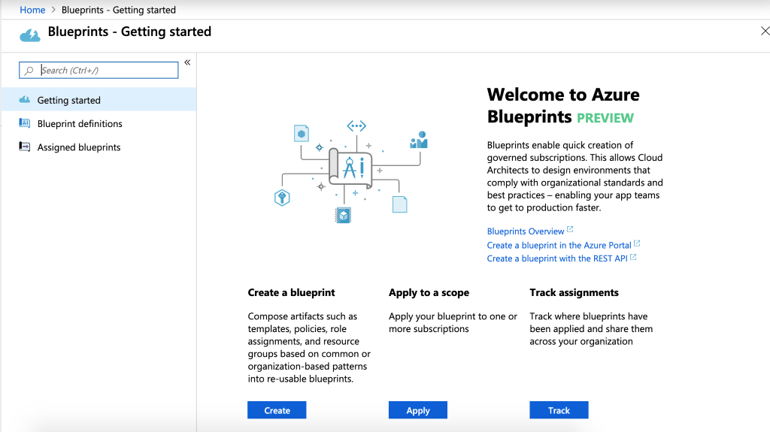
Task: Open Create a blueprint with REST API link
Action: tap(557, 258)
